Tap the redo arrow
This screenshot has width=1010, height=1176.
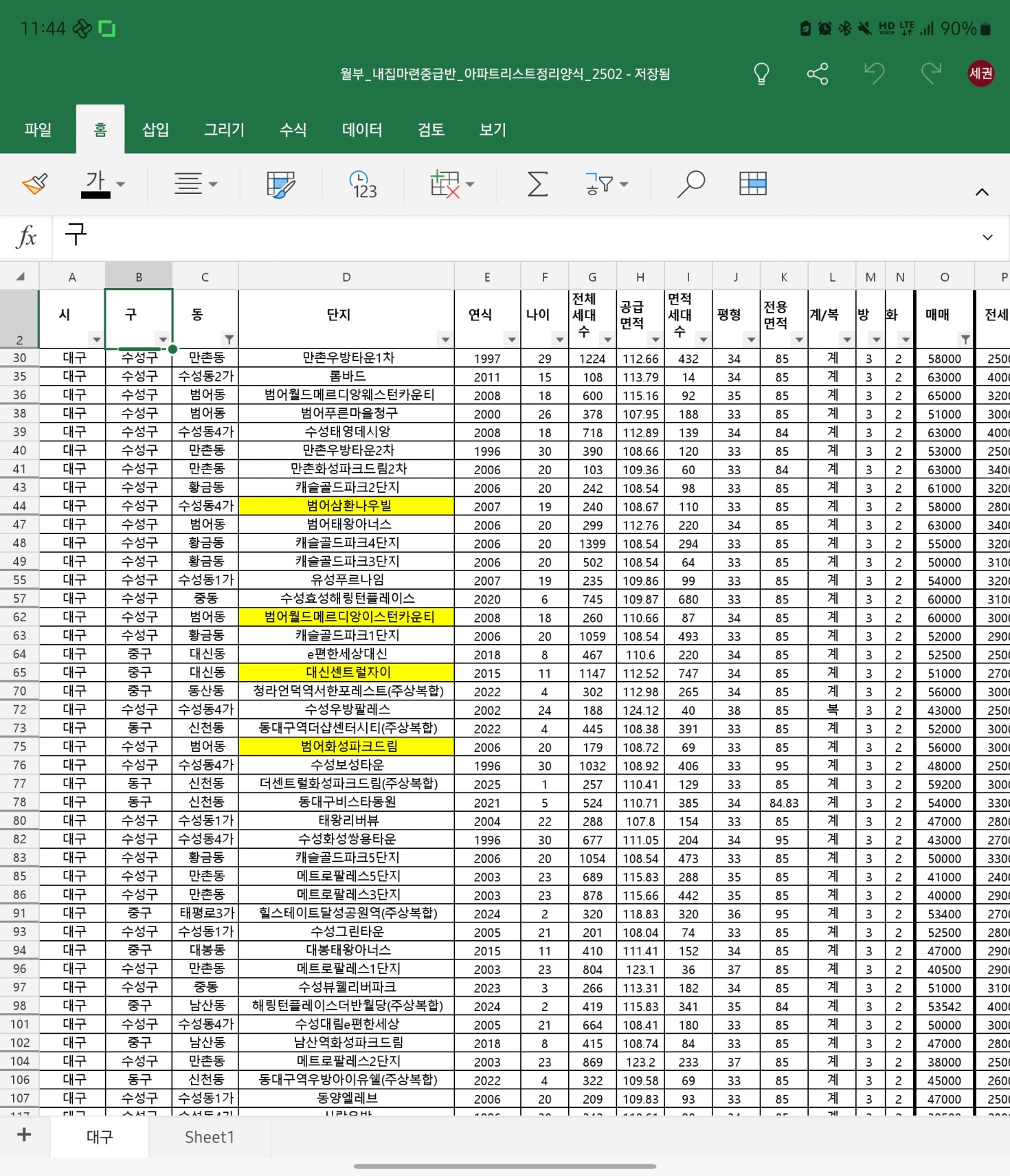click(x=931, y=73)
